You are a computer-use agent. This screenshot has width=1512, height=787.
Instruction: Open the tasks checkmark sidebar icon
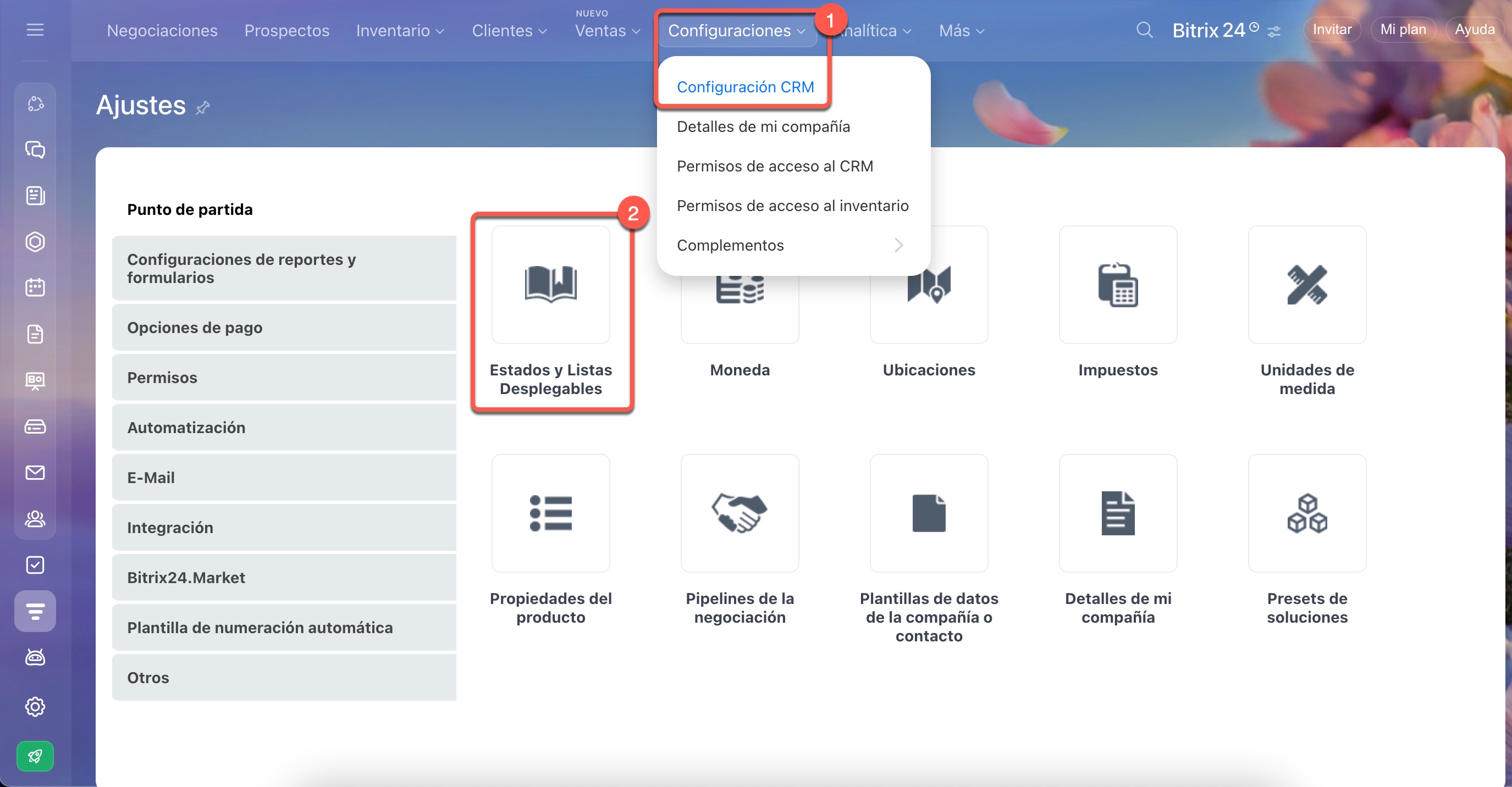point(35,564)
